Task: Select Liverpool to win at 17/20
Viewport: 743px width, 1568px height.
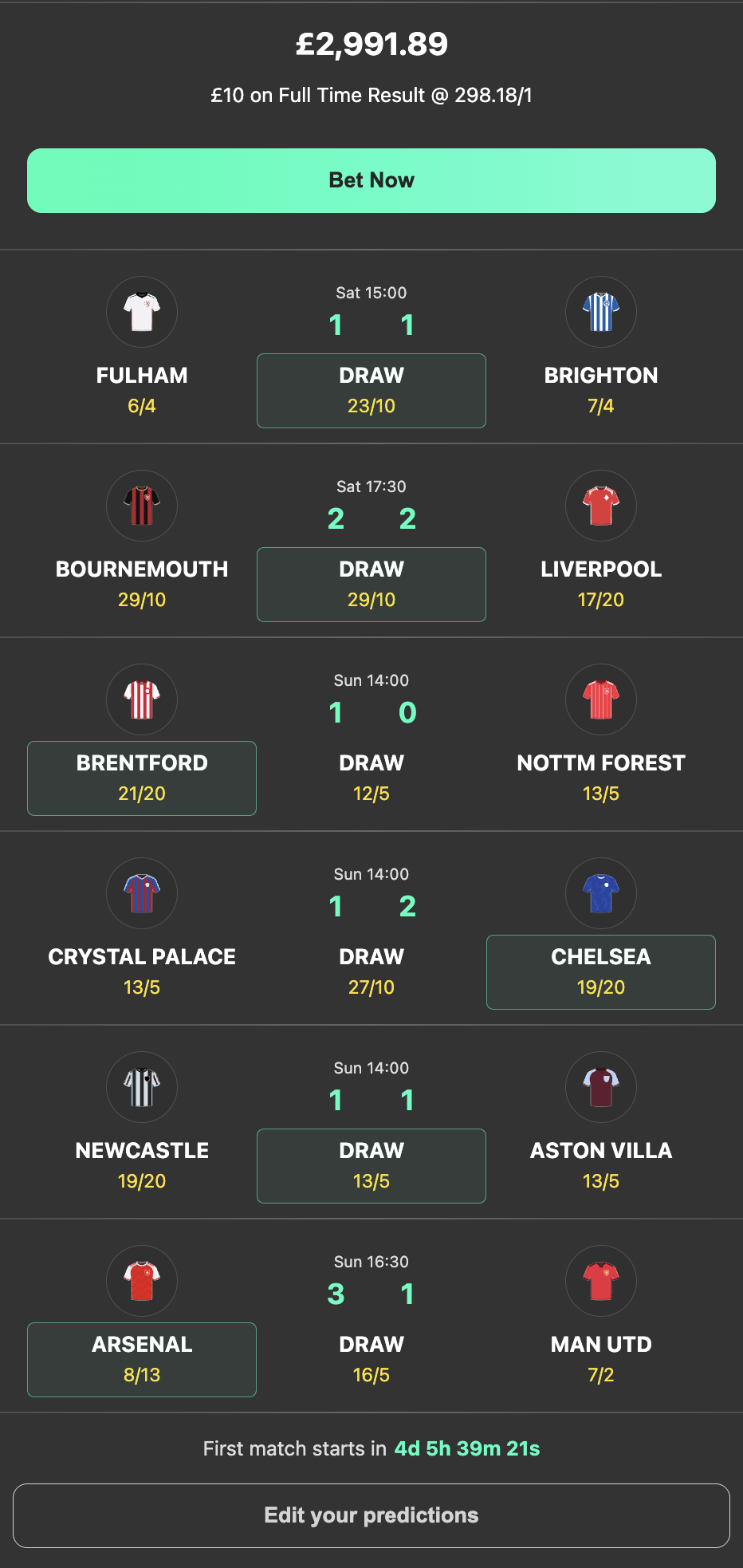Action: [601, 584]
